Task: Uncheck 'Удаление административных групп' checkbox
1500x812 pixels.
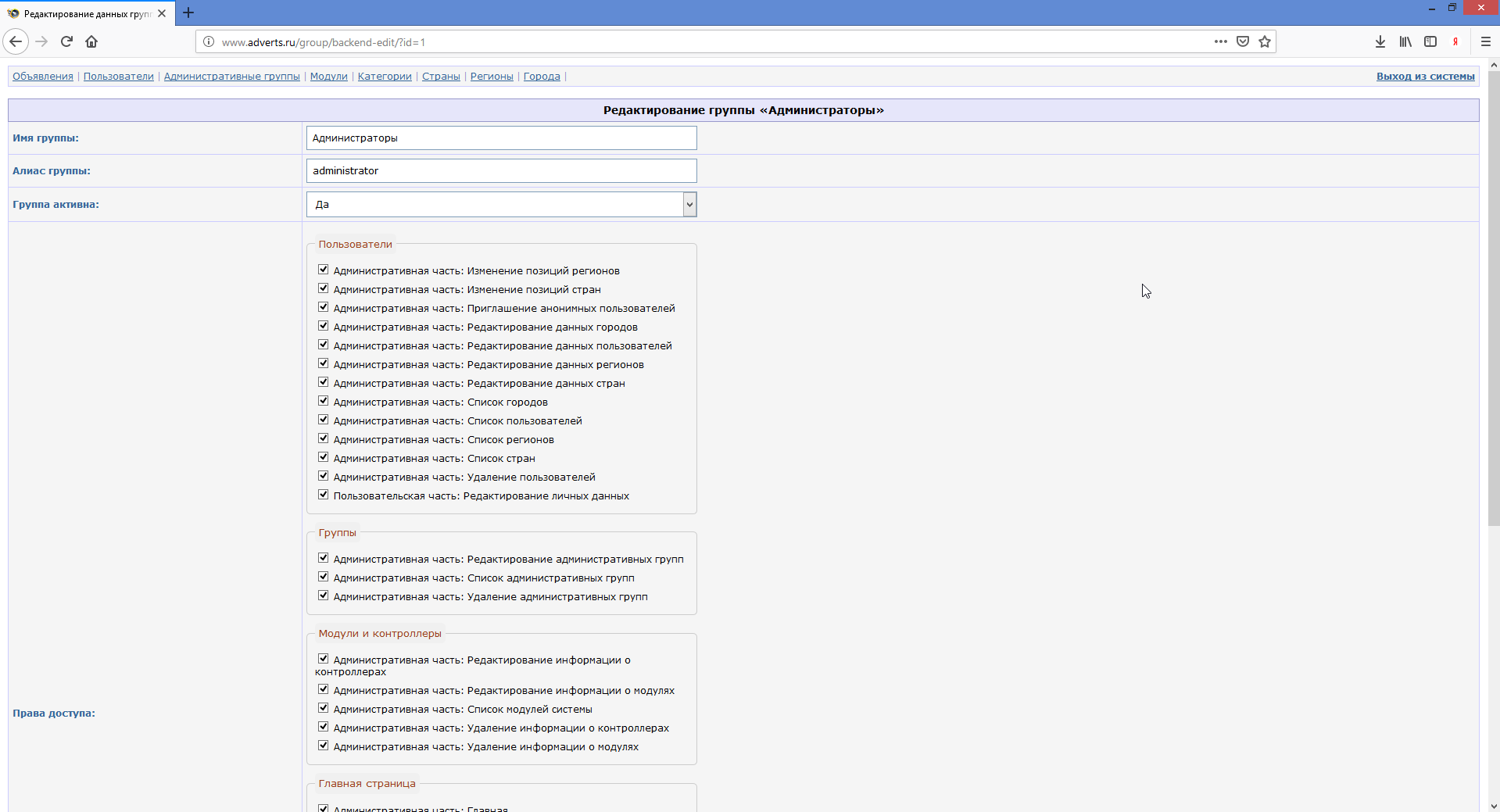Action: click(x=323, y=596)
